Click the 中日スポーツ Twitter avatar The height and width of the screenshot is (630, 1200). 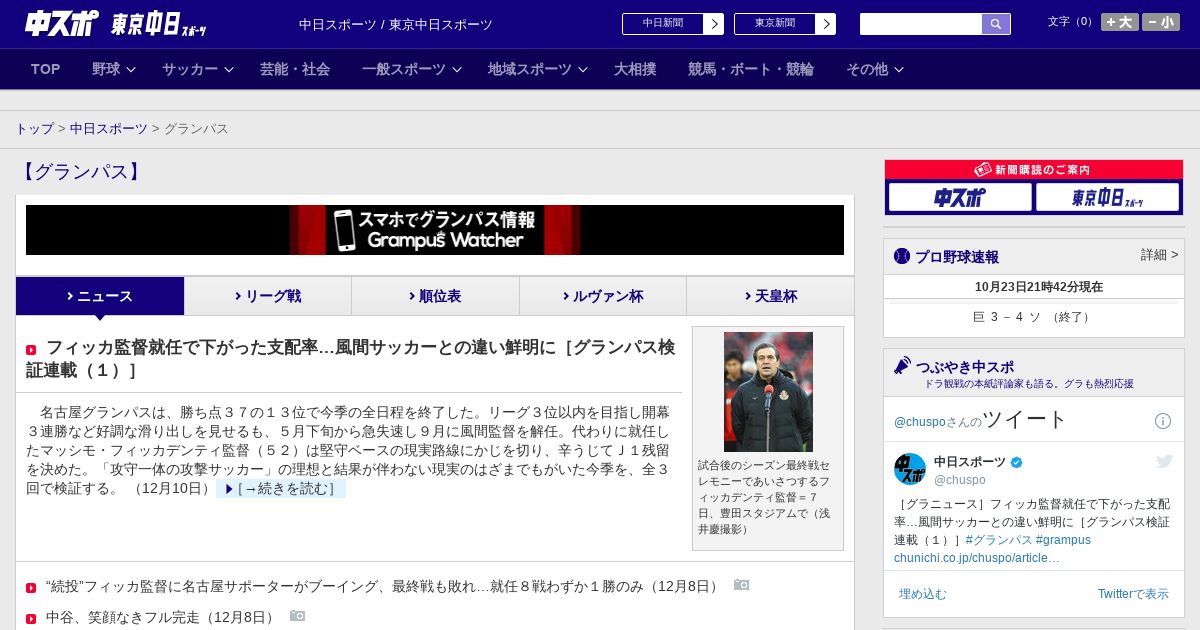[910, 469]
